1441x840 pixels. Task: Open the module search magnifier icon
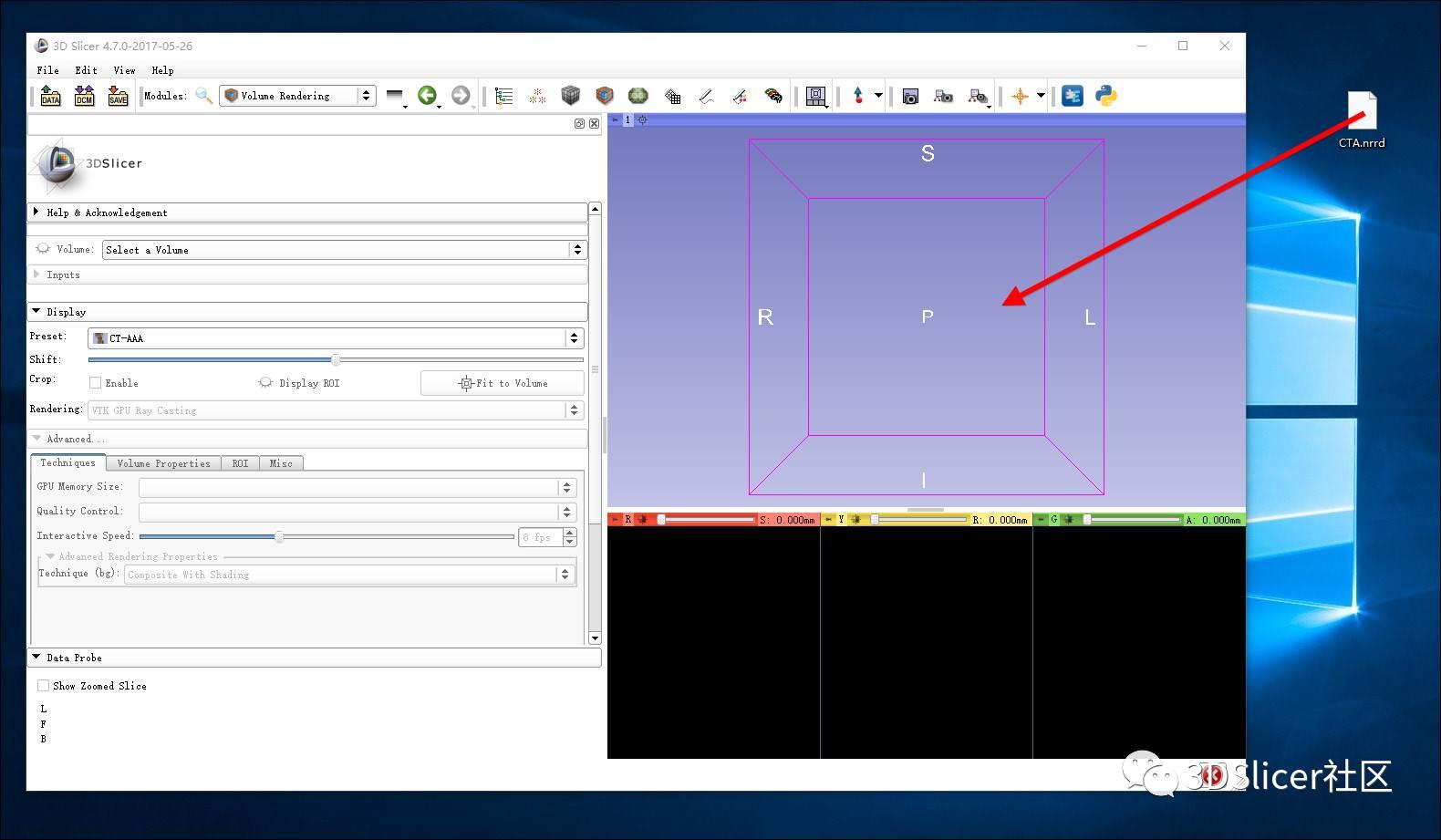coord(204,96)
